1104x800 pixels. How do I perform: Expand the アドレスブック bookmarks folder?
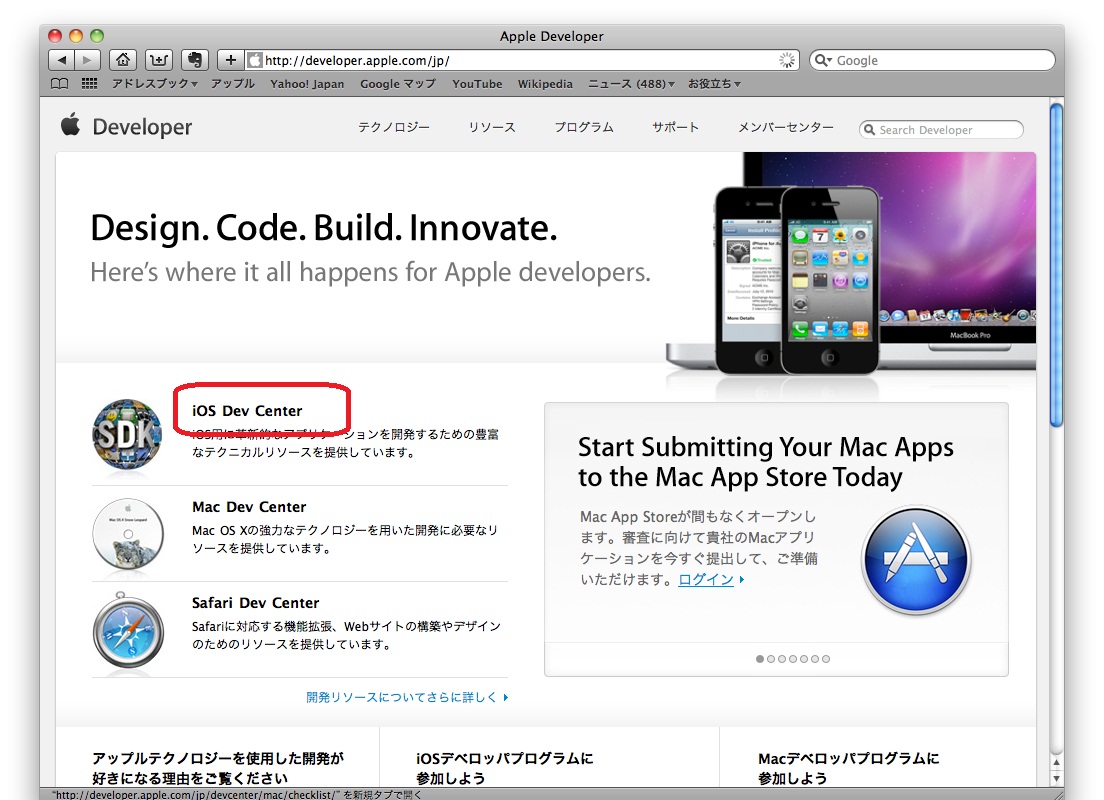click(x=154, y=84)
